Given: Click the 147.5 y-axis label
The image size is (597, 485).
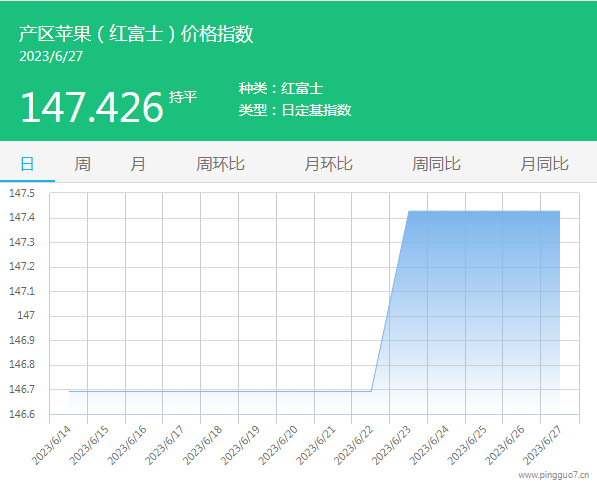Looking at the screenshot, I should click(x=22, y=193).
